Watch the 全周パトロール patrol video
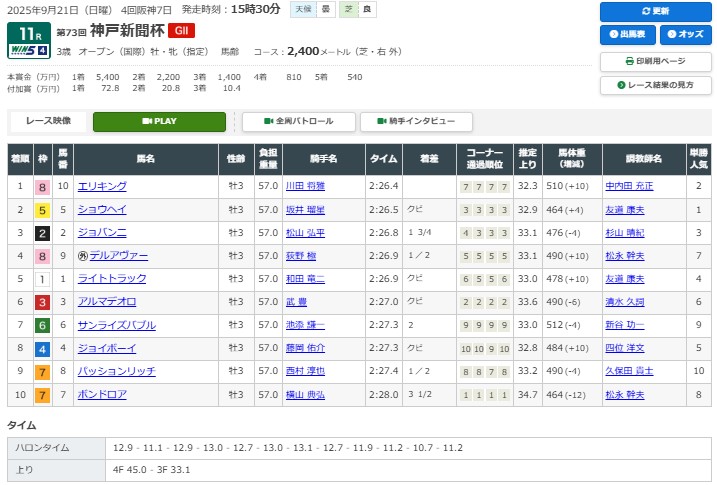The height and width of the screenshot is (485, 717). click(298, 121)
